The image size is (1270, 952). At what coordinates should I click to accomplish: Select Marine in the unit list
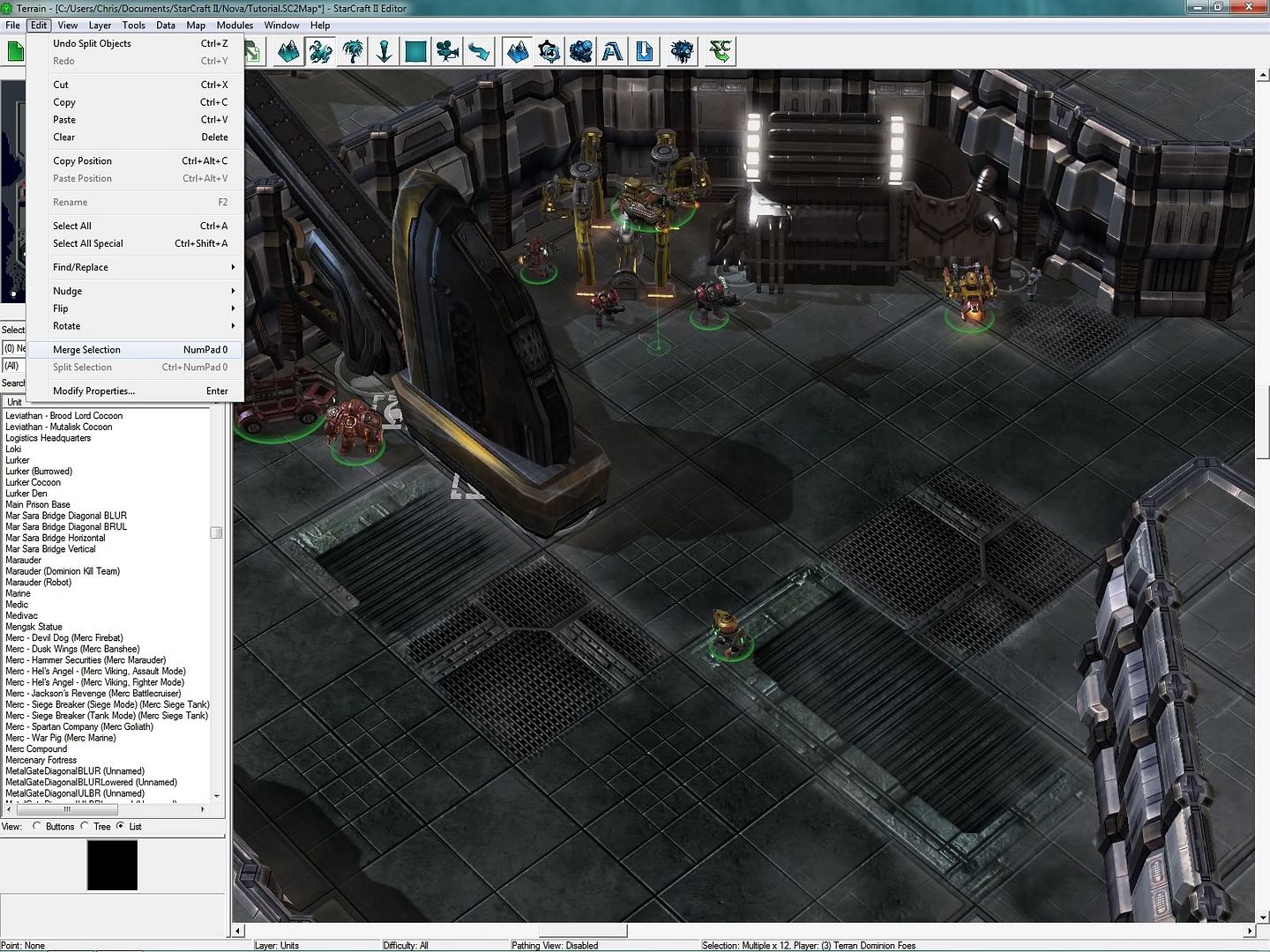click(x=18, y=593)
